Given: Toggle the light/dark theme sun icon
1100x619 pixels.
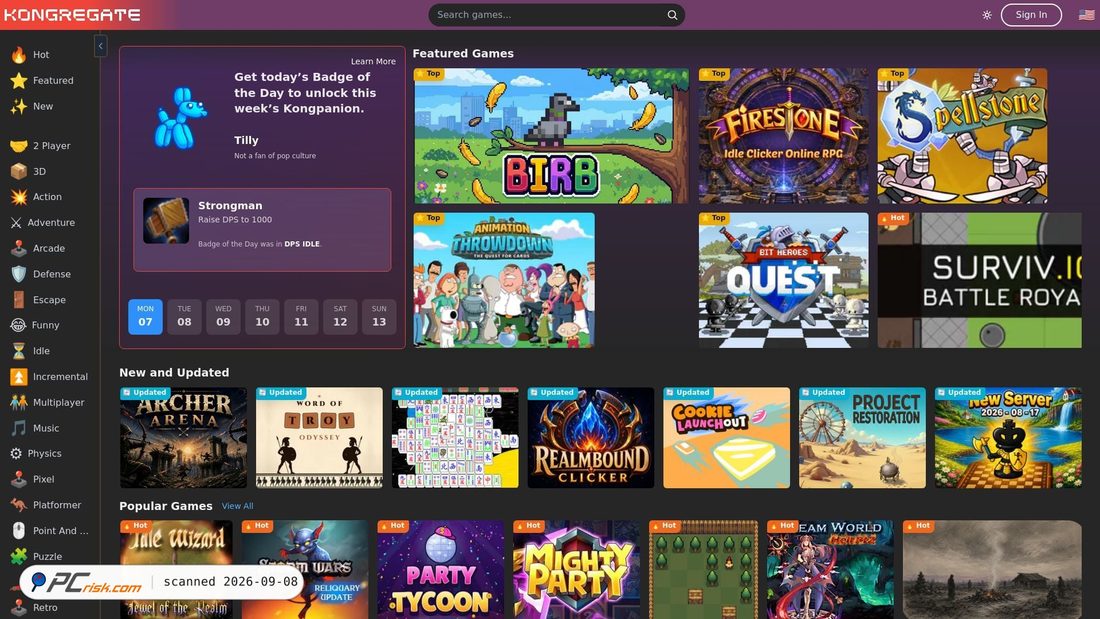Looking at the screenshot, I should pyautogui.click(x=987, y=15).
